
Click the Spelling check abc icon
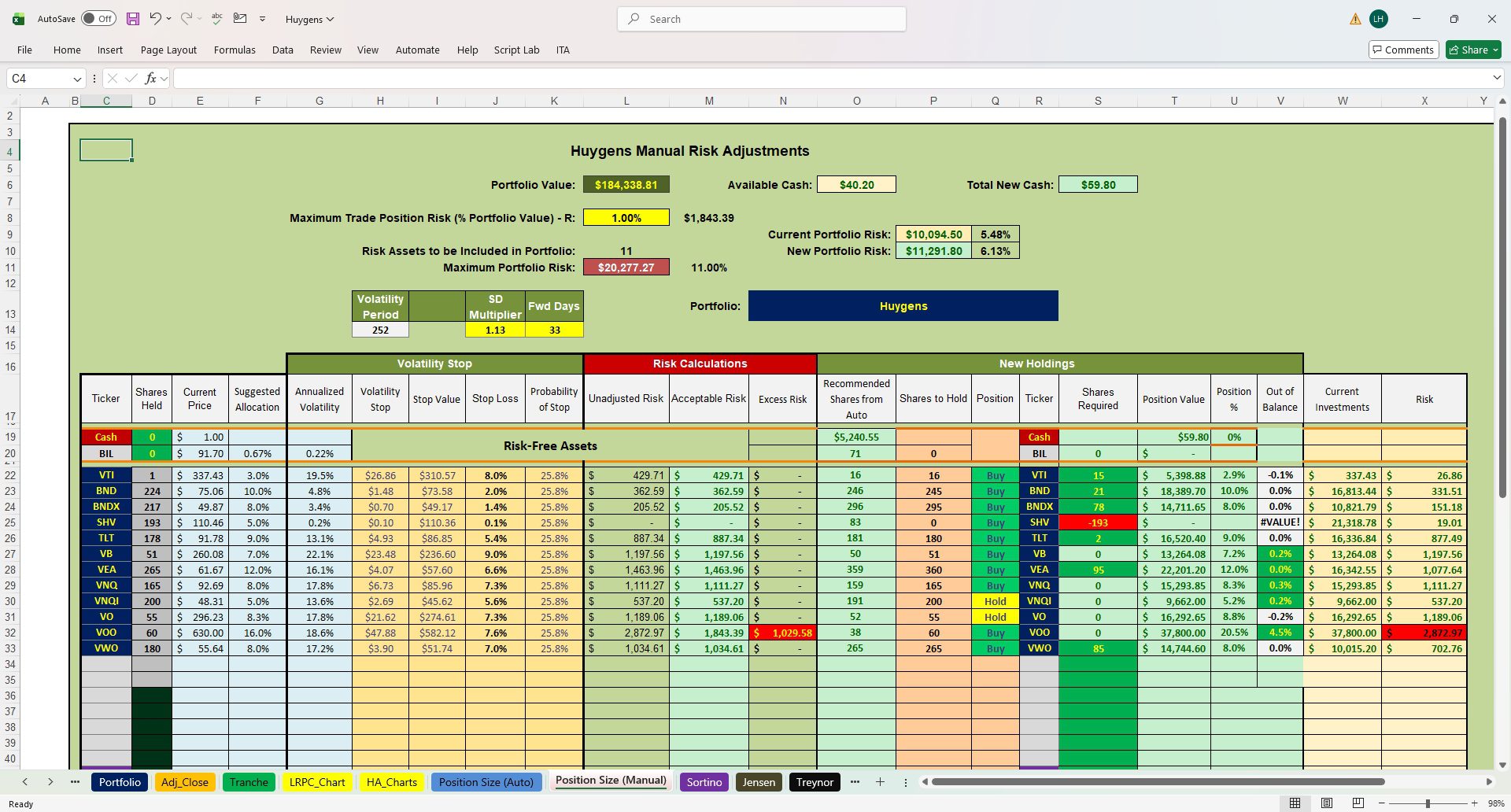[x=217, y=18]
